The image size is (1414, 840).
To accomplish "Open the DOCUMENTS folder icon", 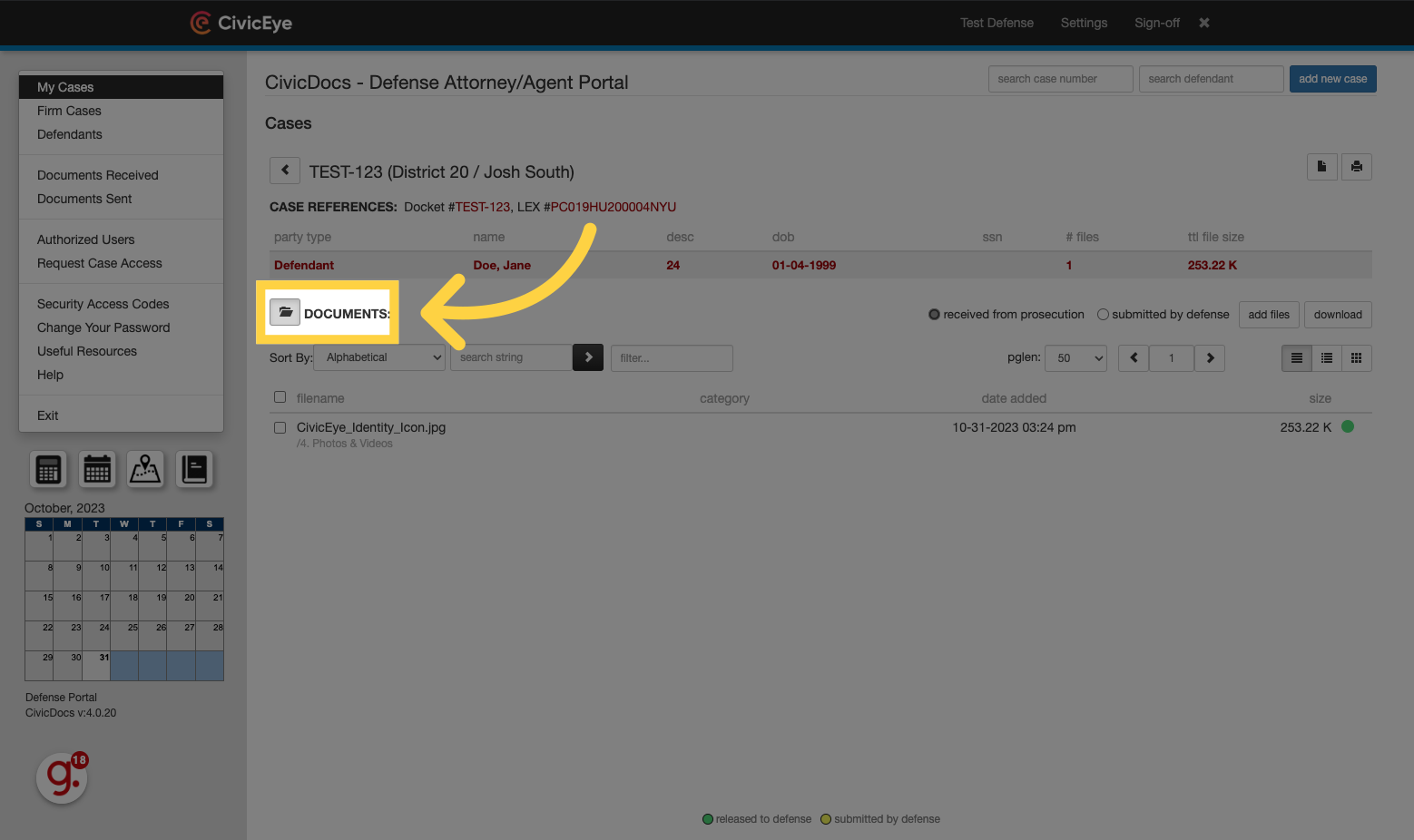I will coord(285,312).
